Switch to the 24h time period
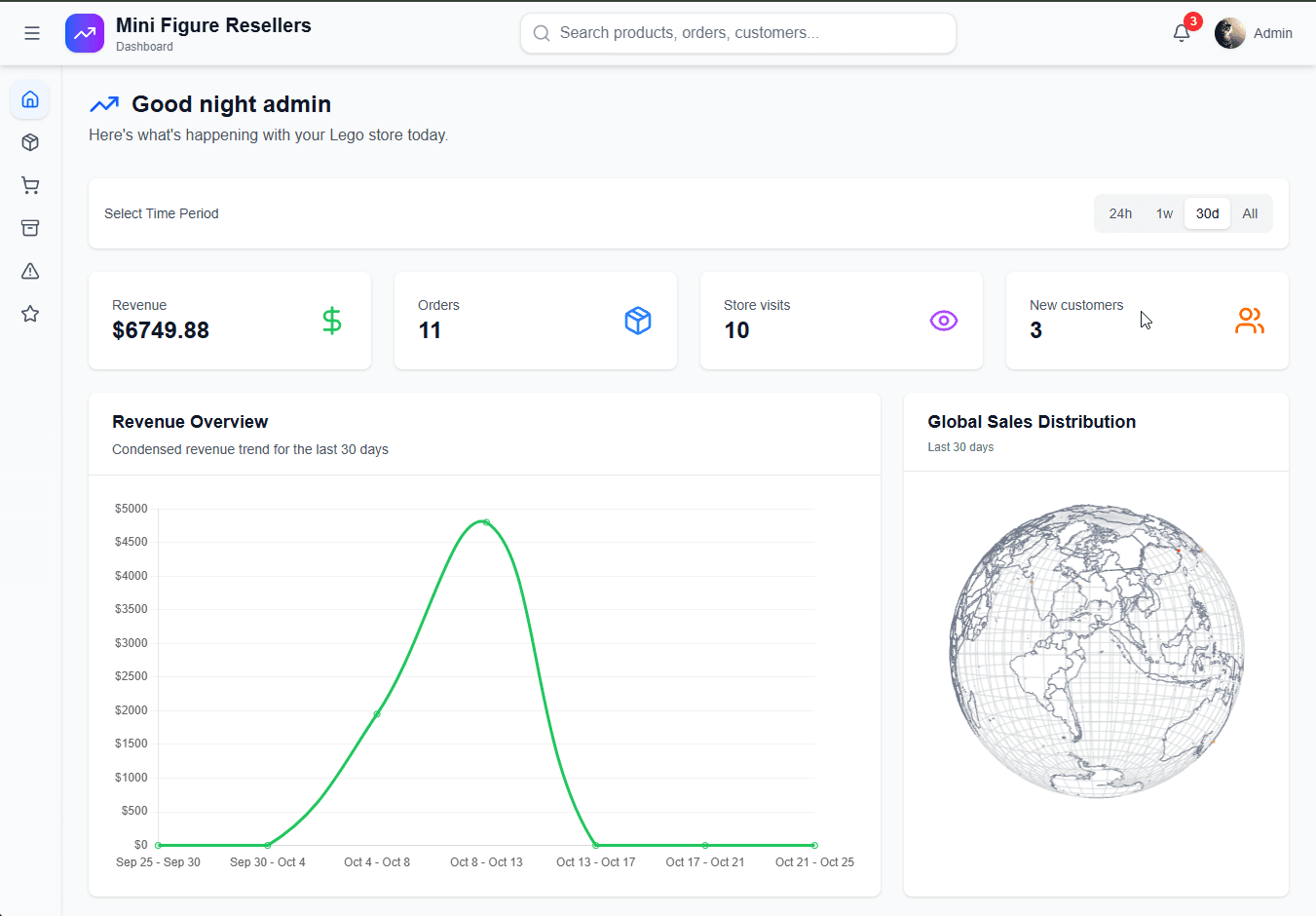Screen dimensions: 1316x916 (1120, 212)
